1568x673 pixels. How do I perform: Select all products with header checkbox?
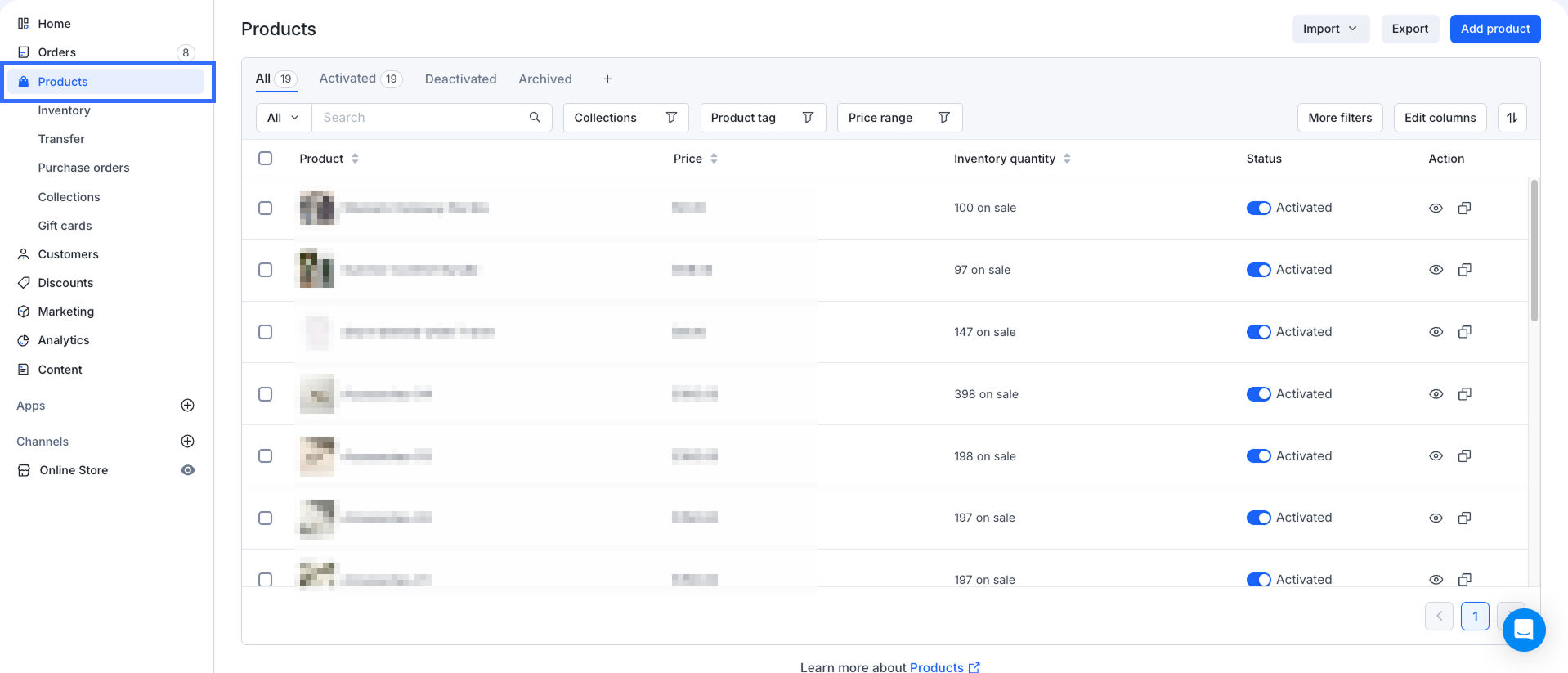click(x=266, y=159)
